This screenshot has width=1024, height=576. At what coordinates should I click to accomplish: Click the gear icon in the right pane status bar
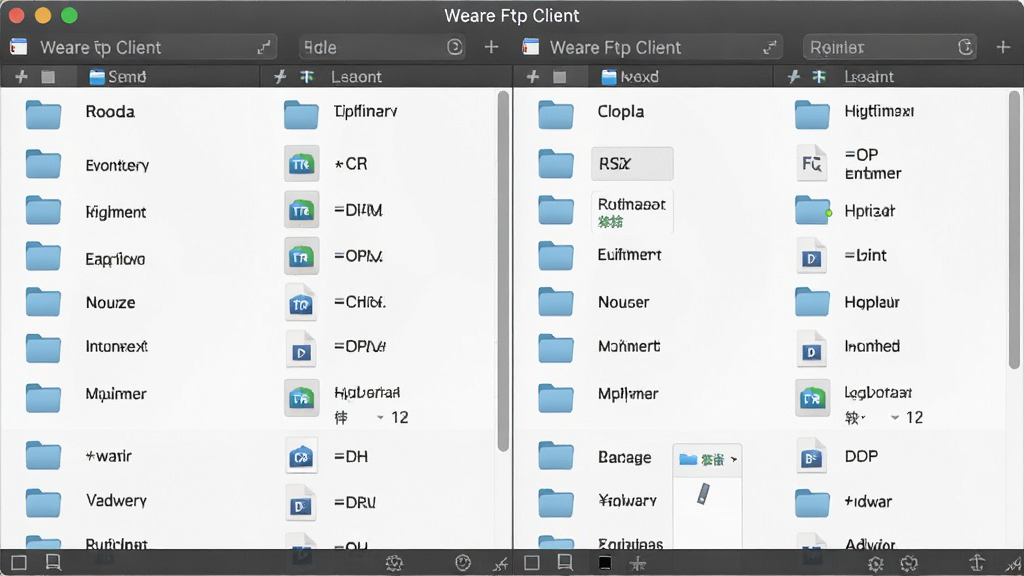(876, 563)
